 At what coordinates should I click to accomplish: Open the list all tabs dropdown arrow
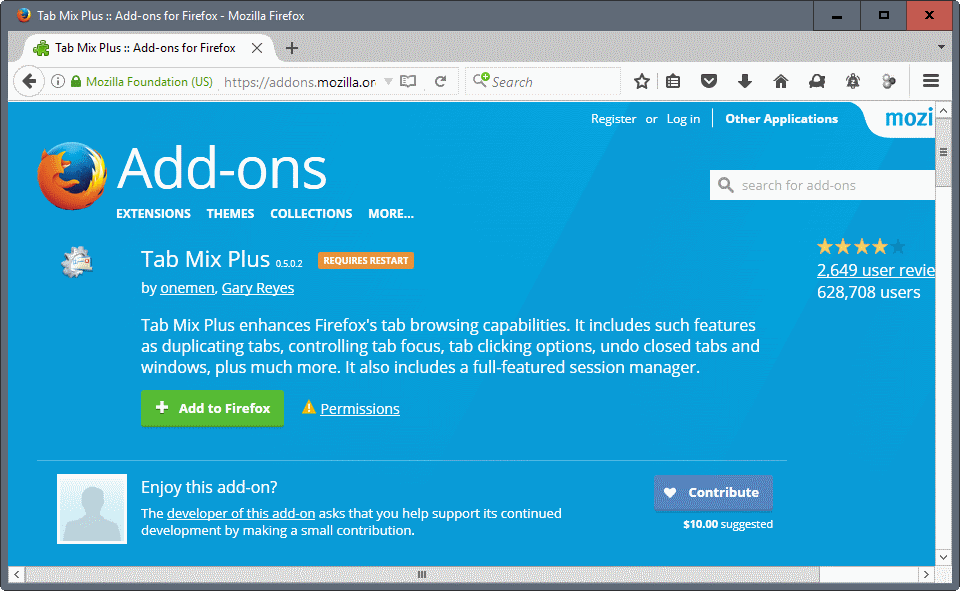[941, 47]
